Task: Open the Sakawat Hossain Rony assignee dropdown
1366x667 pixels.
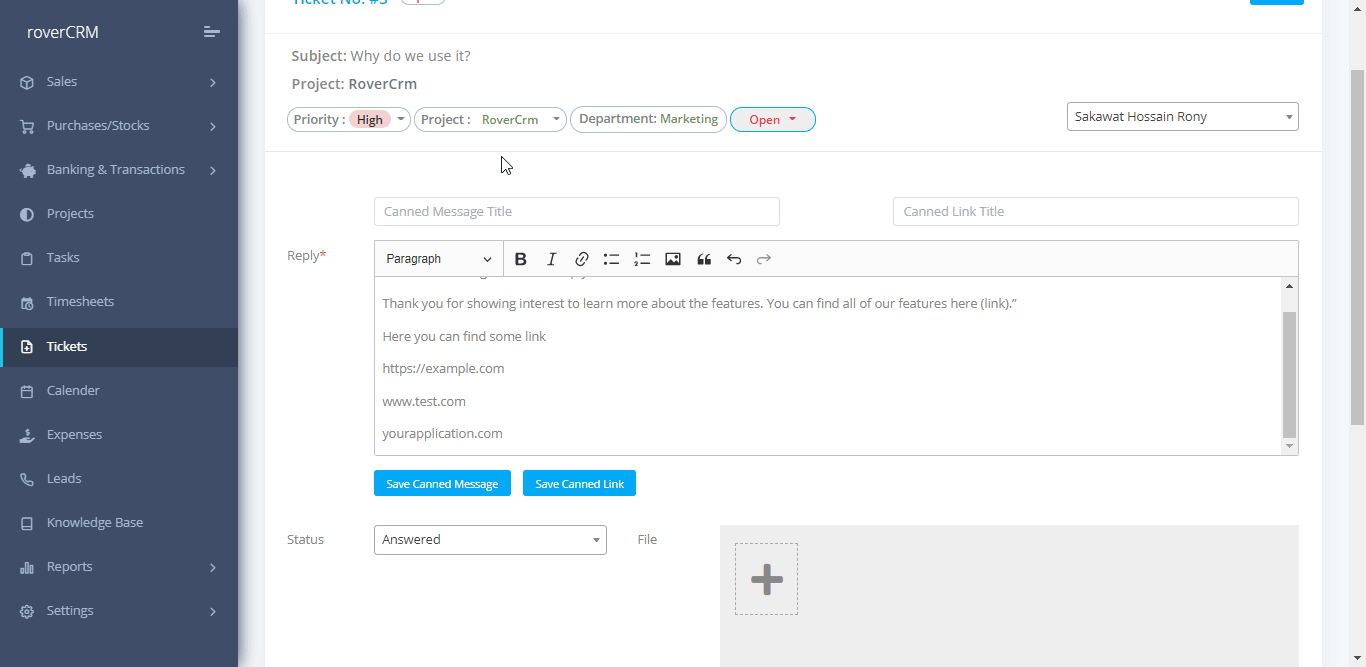Action: coord(1182,117)
